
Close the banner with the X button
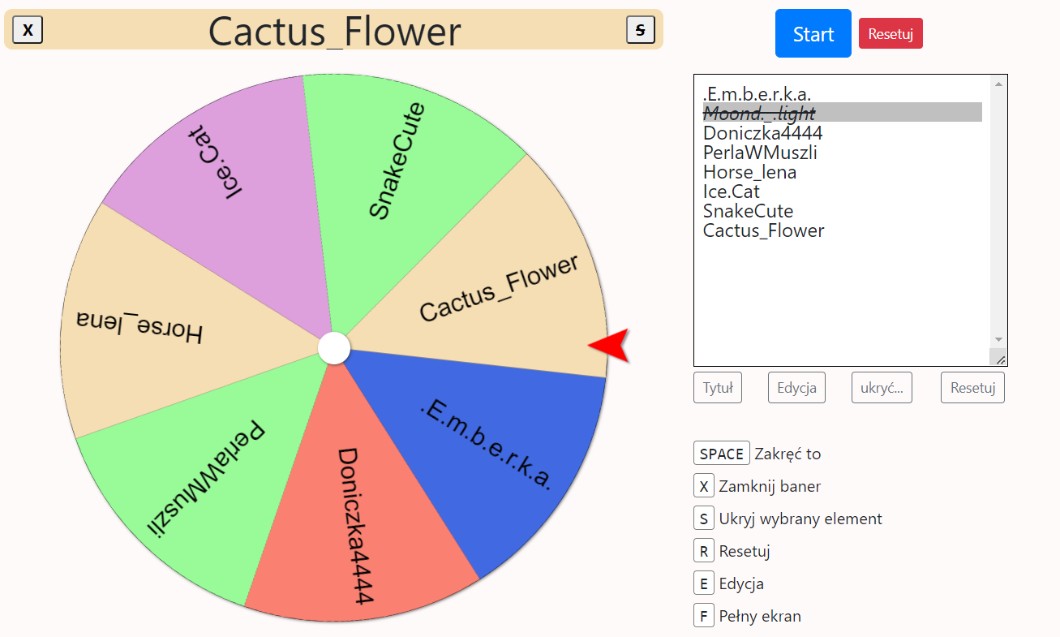27,31
